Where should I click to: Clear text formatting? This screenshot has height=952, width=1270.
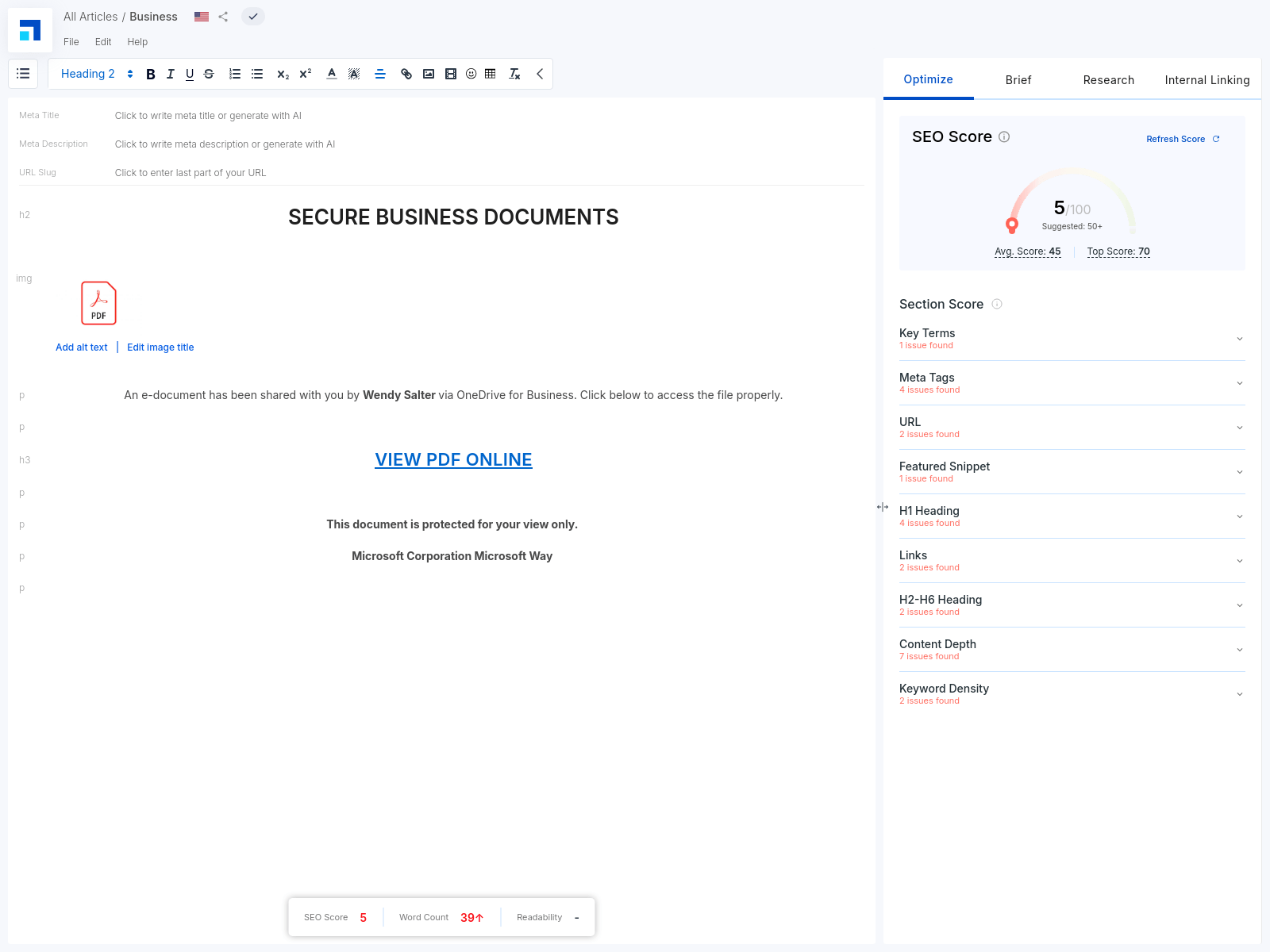[514, 74]
